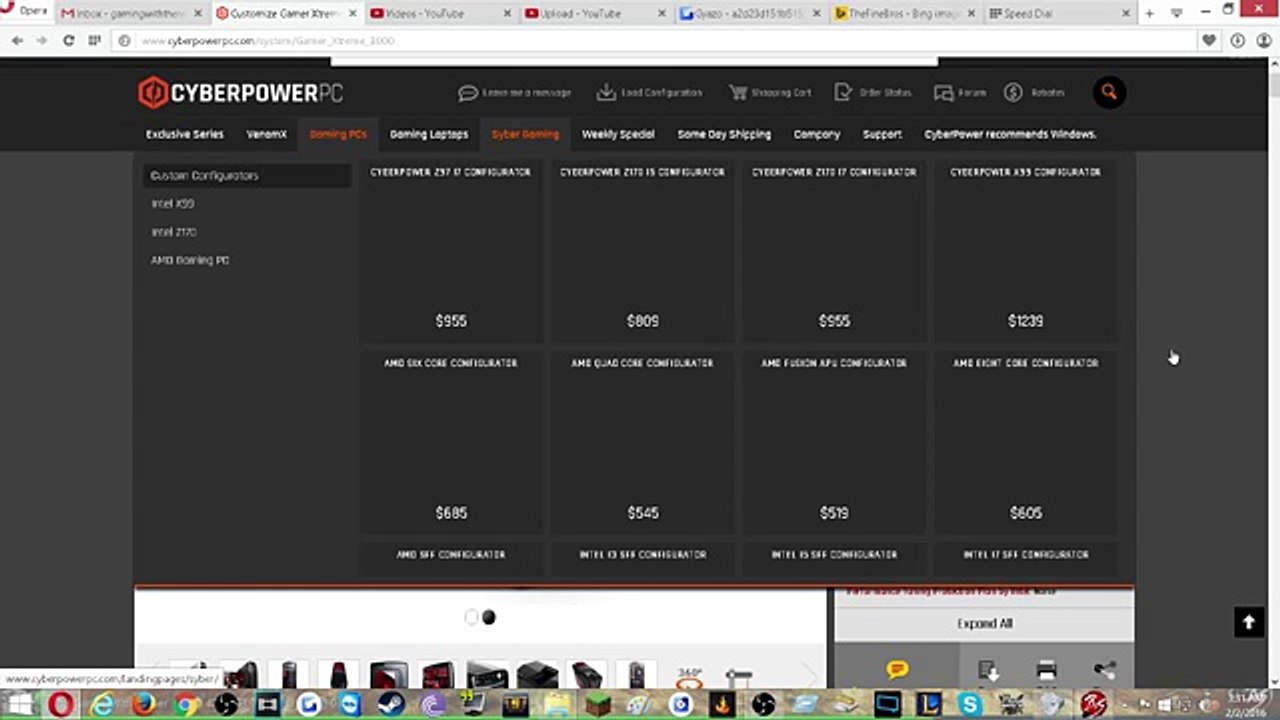This screenshot has width=1280, height=720.
Task: Open Steam from the taskbar
Action: click(x=391, y=704)
